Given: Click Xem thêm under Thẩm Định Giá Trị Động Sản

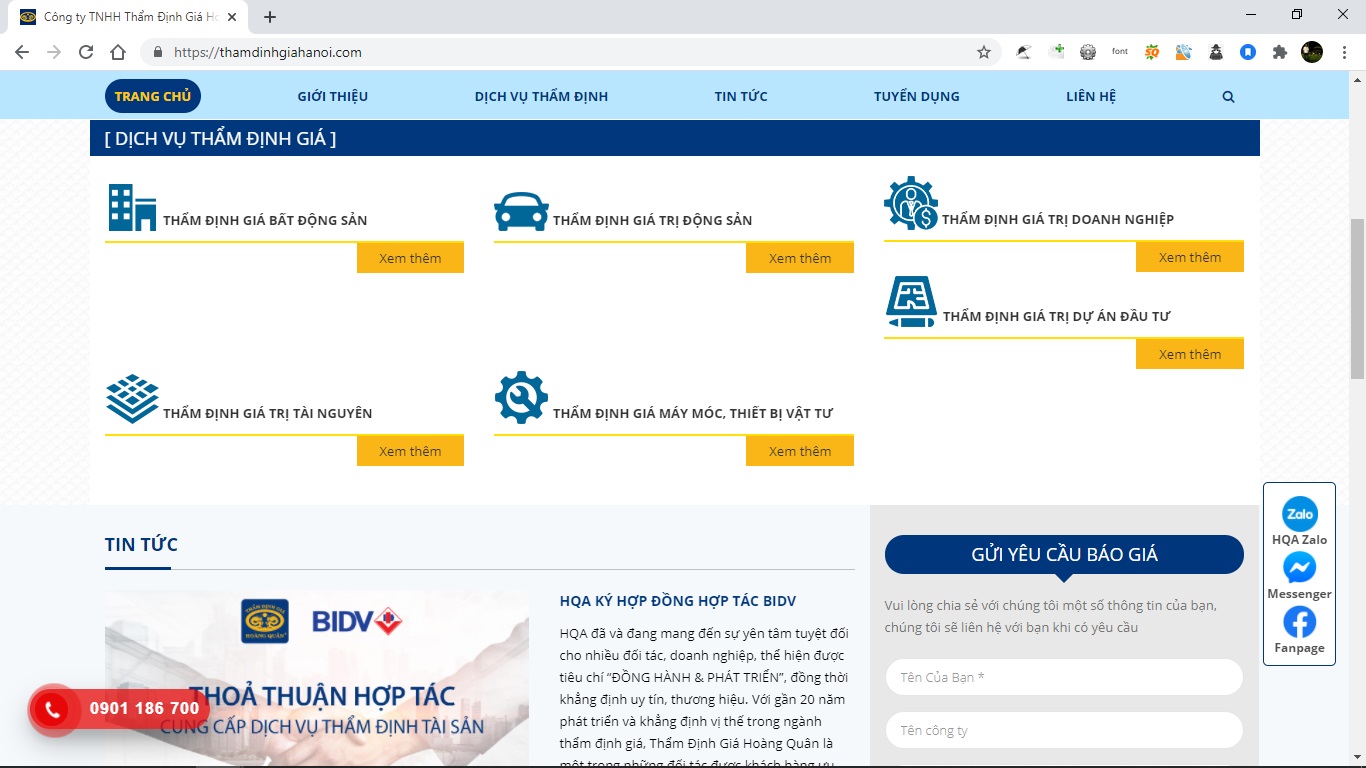Looking at the screenshot, I should point(800,258).
